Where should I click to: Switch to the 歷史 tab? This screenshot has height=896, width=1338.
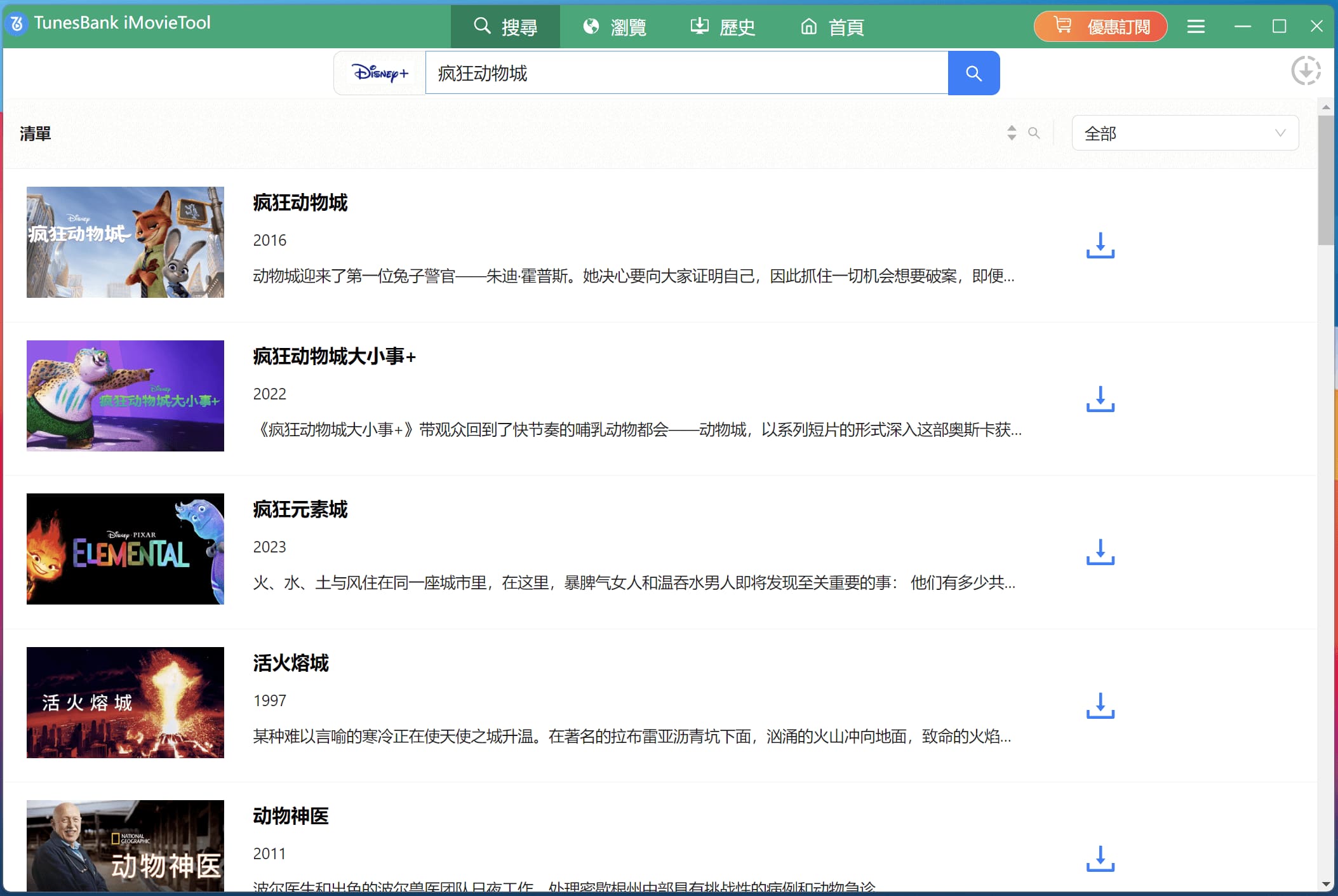(723, 27)
